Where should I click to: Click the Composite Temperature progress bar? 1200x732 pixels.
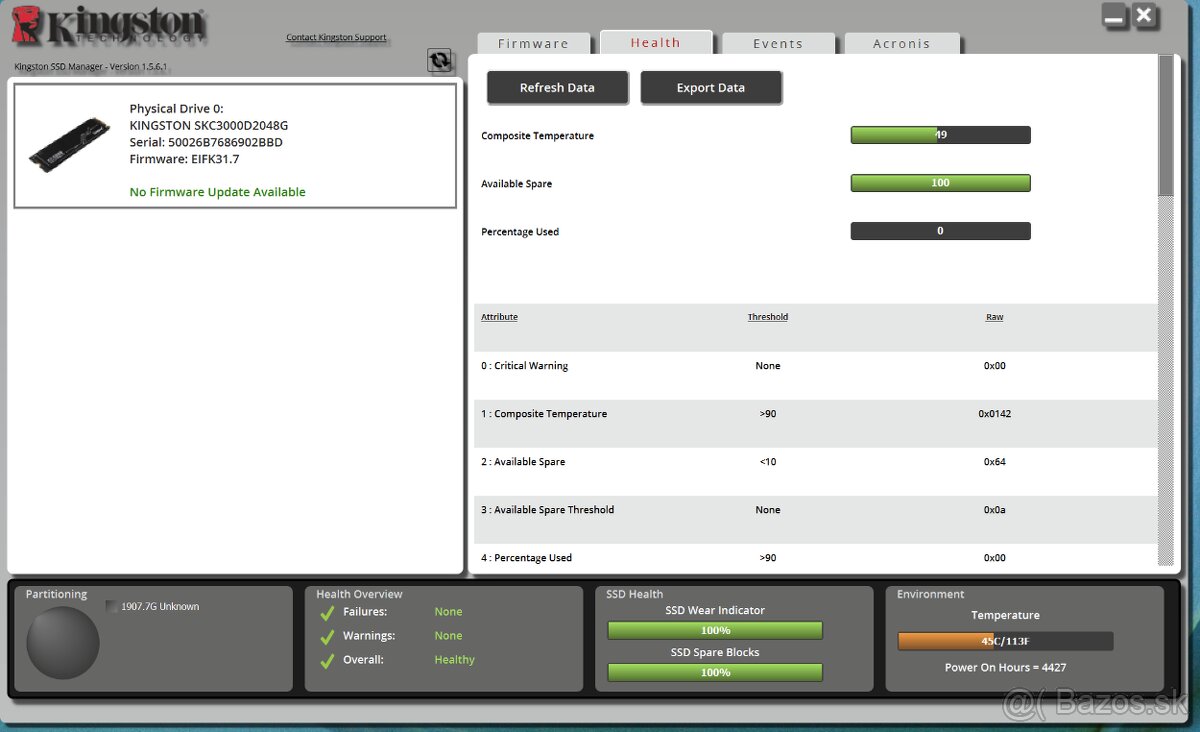pos(940,135)
